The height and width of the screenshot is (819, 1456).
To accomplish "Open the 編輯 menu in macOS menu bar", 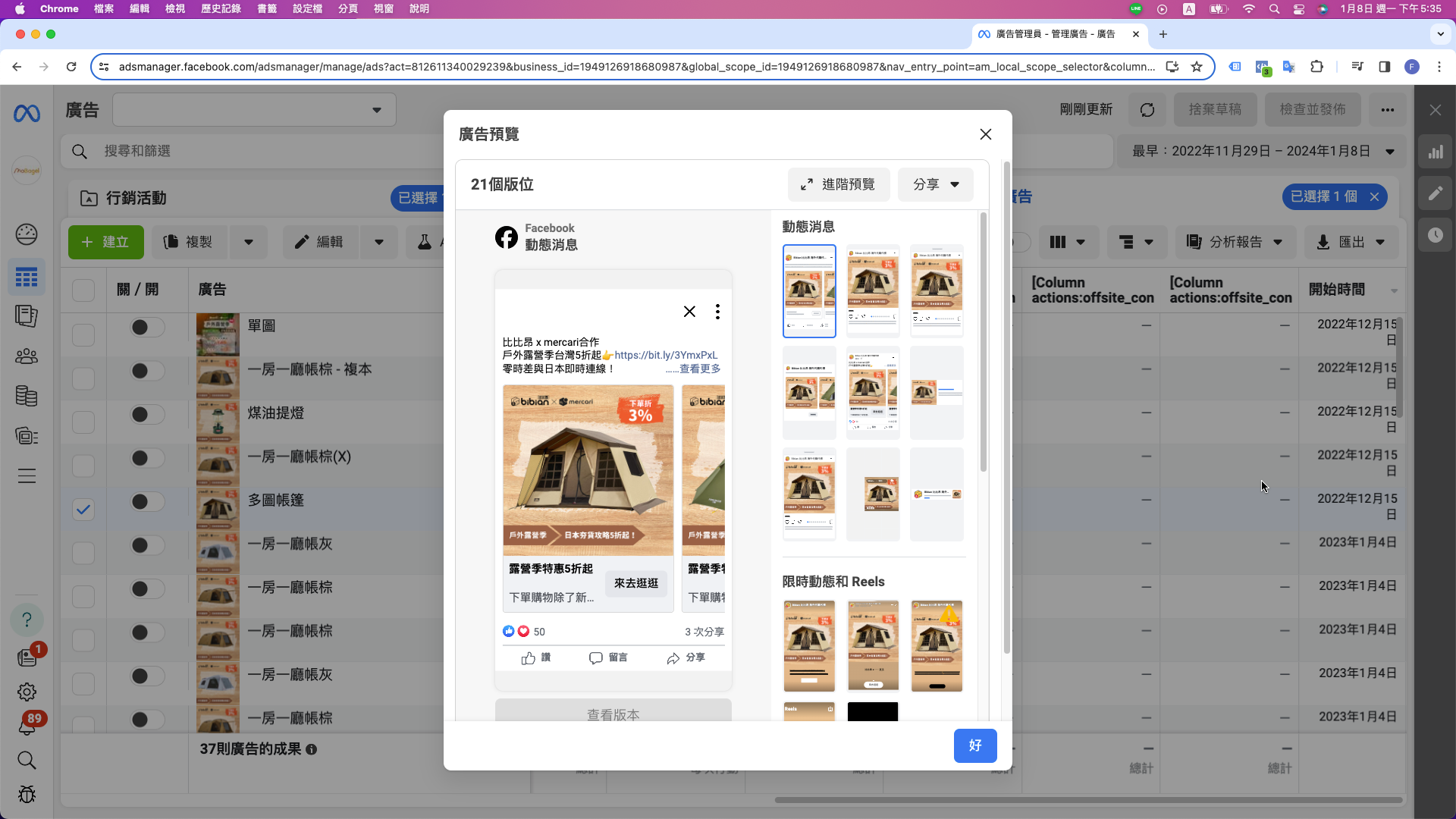I will coord(140,9).
